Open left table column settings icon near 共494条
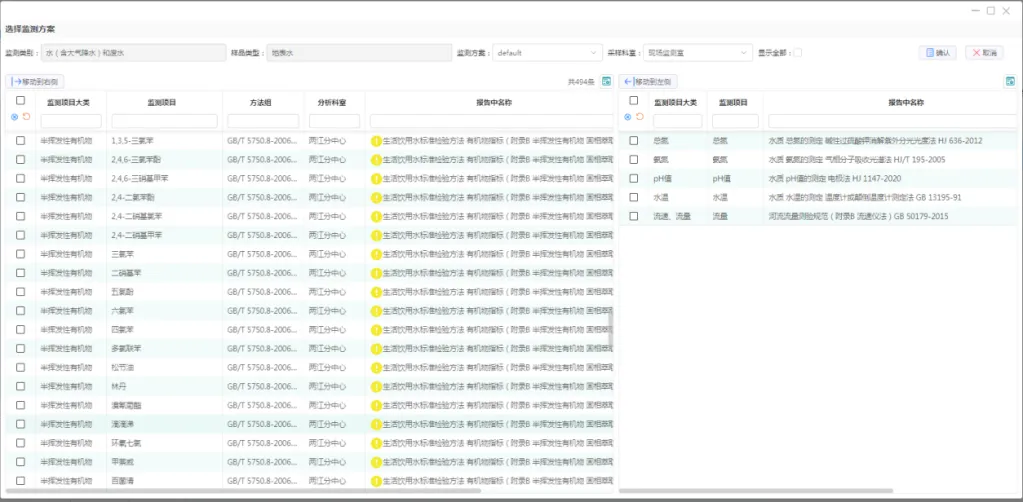This screenshot has height=502, width=1023. pyautogui.click(x=606, y=81)
